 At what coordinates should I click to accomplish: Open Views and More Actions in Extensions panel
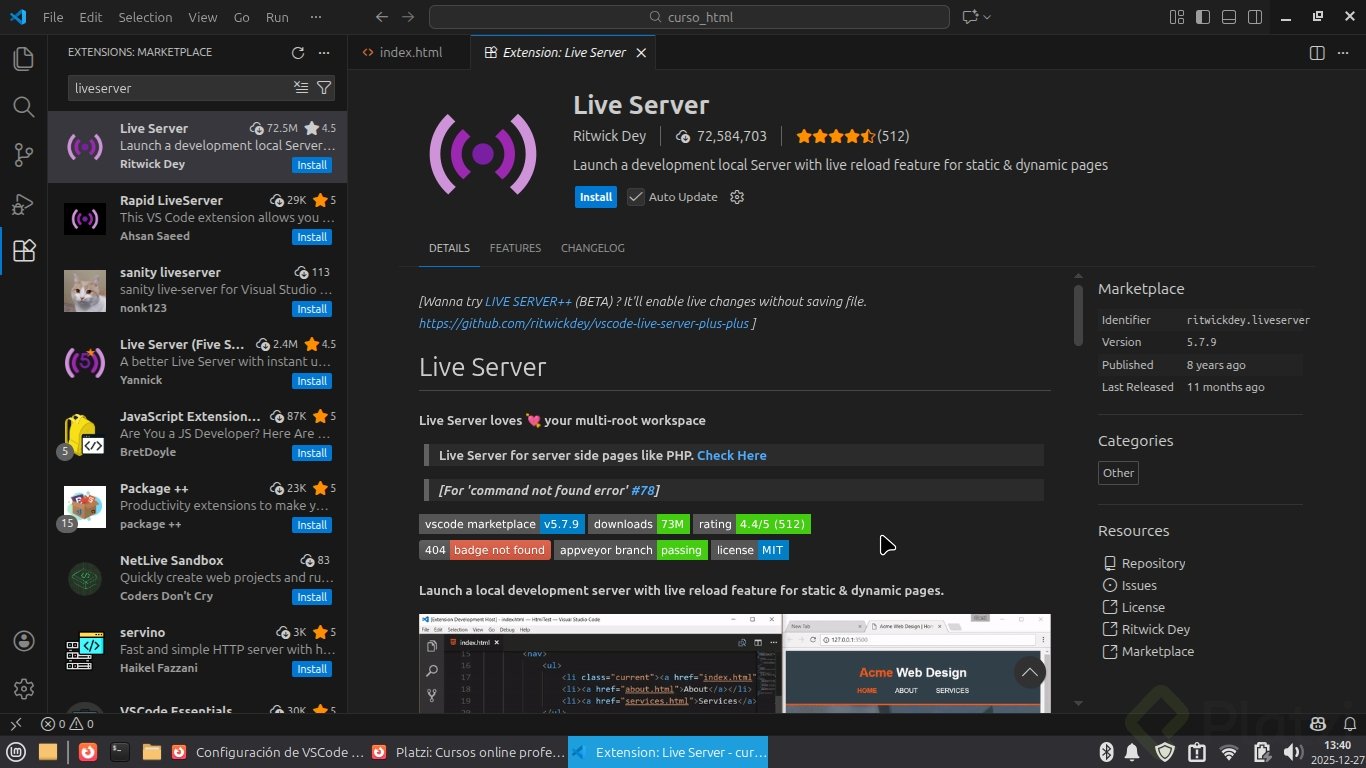[323, 53]
